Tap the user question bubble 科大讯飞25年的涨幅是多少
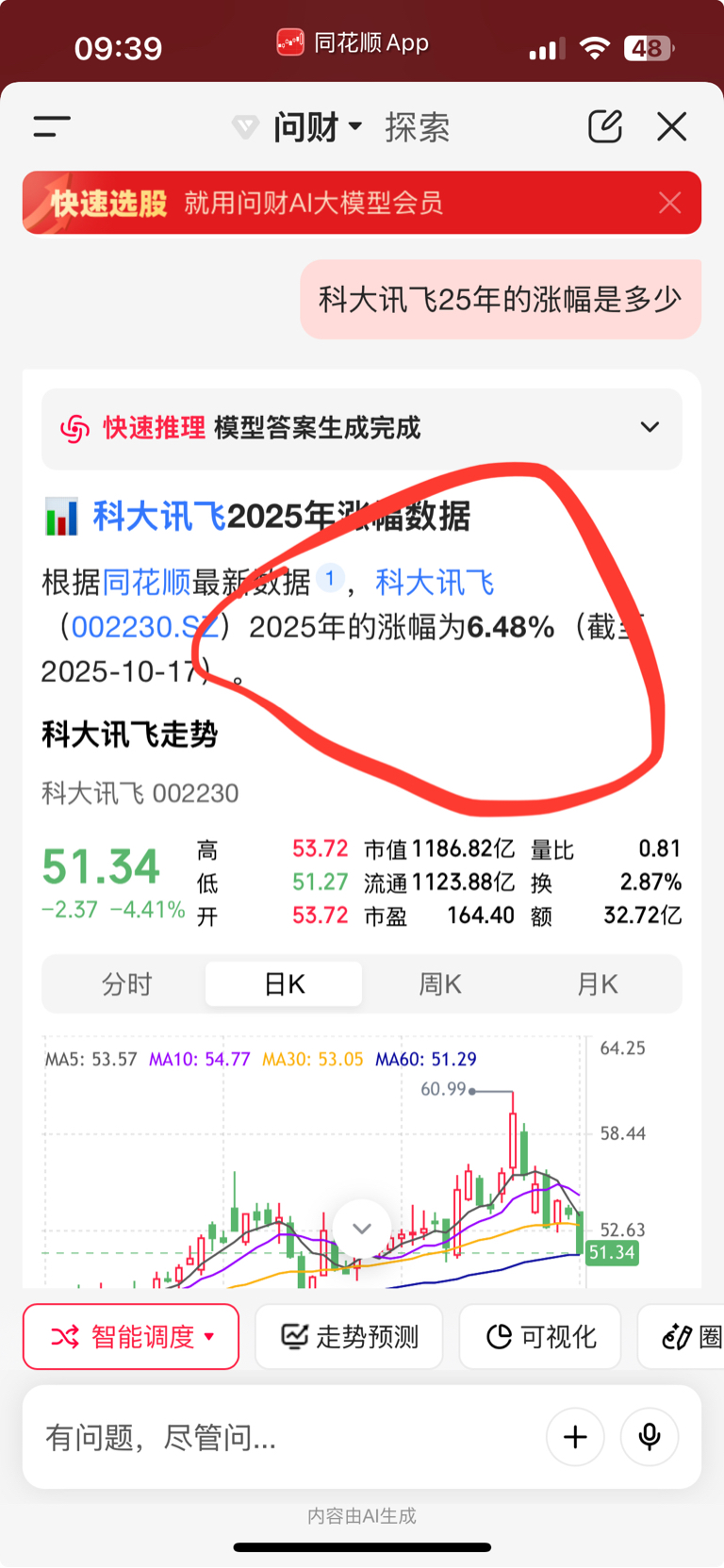724x1568 pixels. pos(501,299)
